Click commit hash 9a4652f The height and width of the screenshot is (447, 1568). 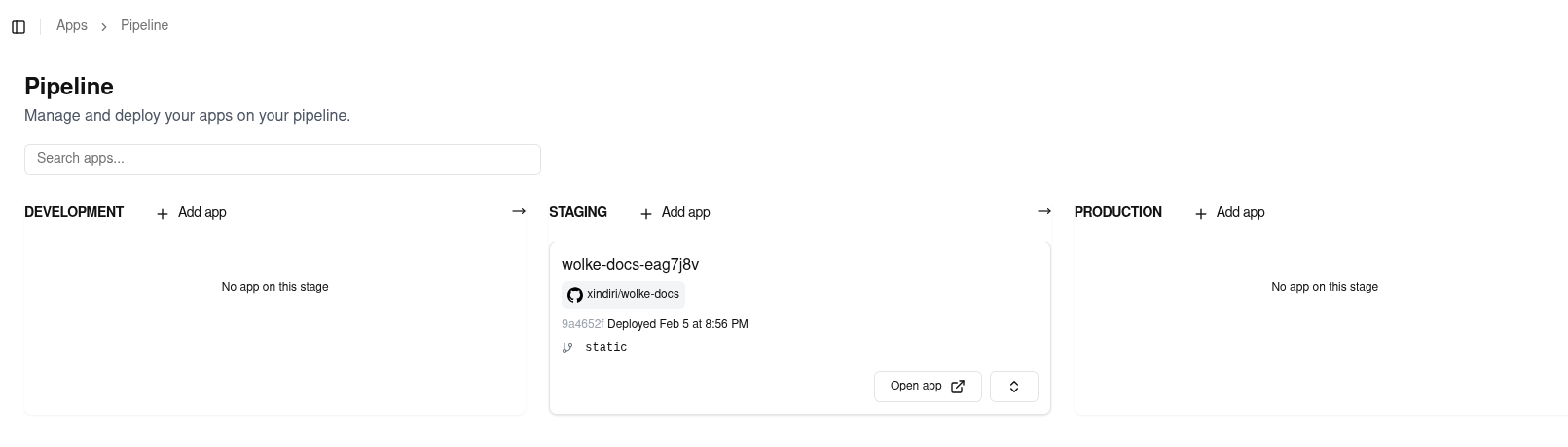582,324
